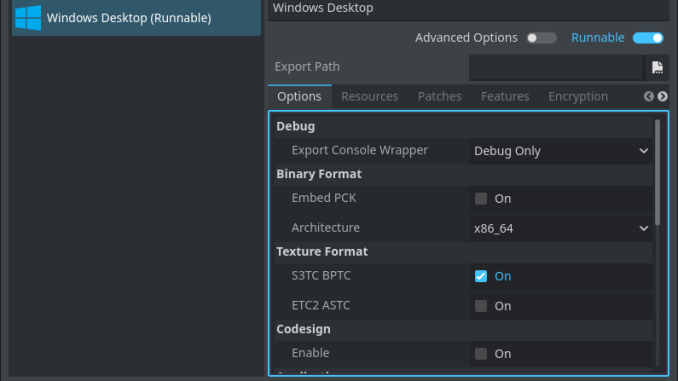This screenshot has width=678, height=381.
Task: Open the Export Path file browser icon
Action: coord(657,67)
